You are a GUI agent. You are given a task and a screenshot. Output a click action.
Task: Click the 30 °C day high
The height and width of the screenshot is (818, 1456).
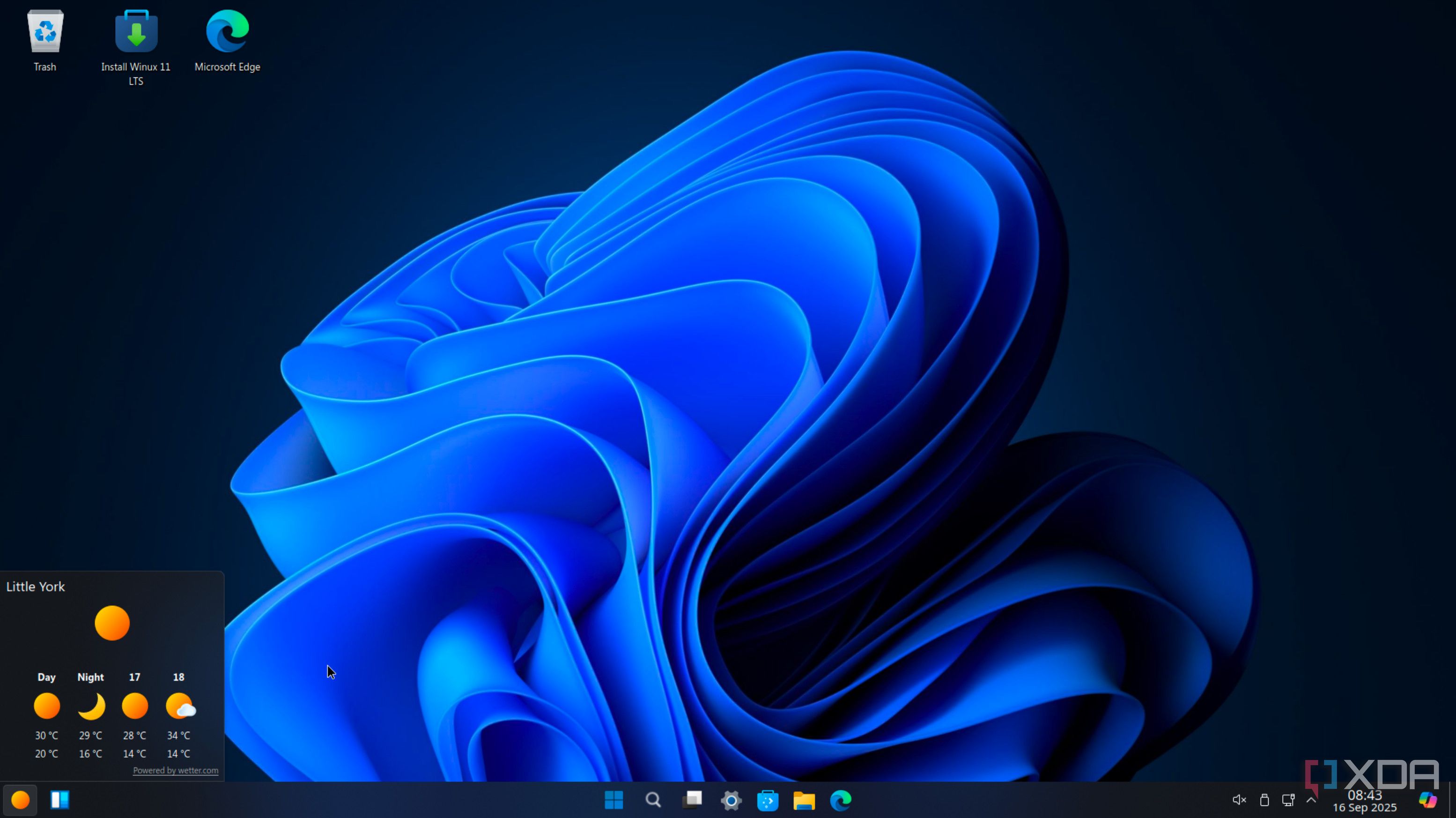tap(46, 736)
